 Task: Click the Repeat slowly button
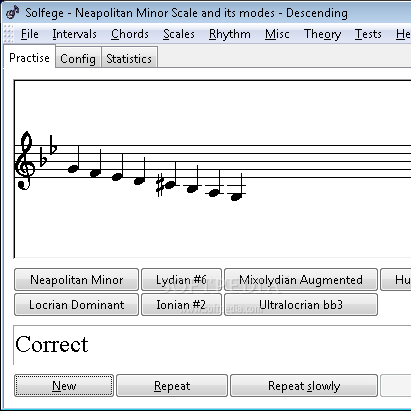pos(304,386)
